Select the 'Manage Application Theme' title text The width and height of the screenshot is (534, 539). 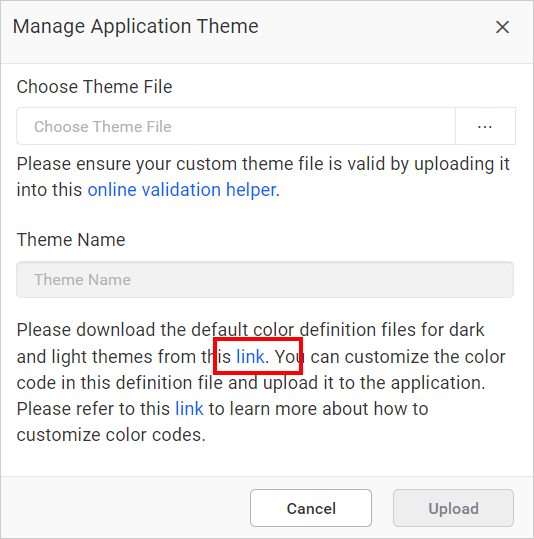pos(135,26)
